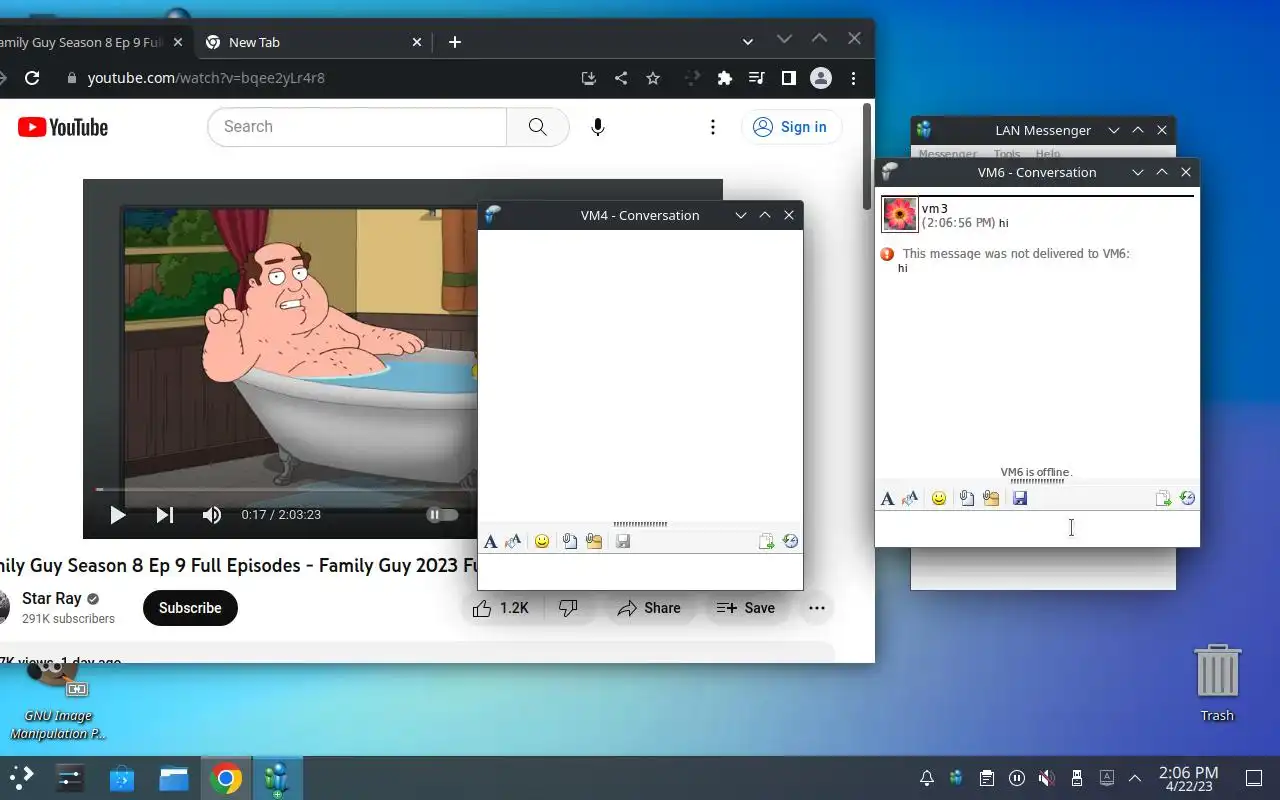Toggle Chrome side panel icon
Viewport: 1280px width, 800px height.
789,78
